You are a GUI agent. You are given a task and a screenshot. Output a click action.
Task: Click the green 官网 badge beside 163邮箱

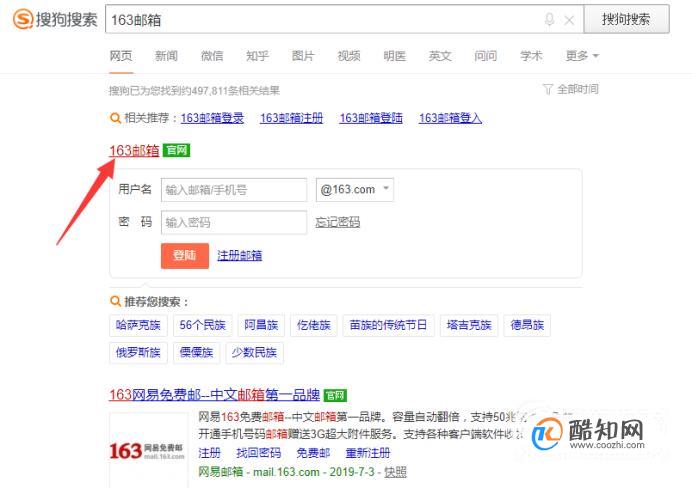click(177, 150)
